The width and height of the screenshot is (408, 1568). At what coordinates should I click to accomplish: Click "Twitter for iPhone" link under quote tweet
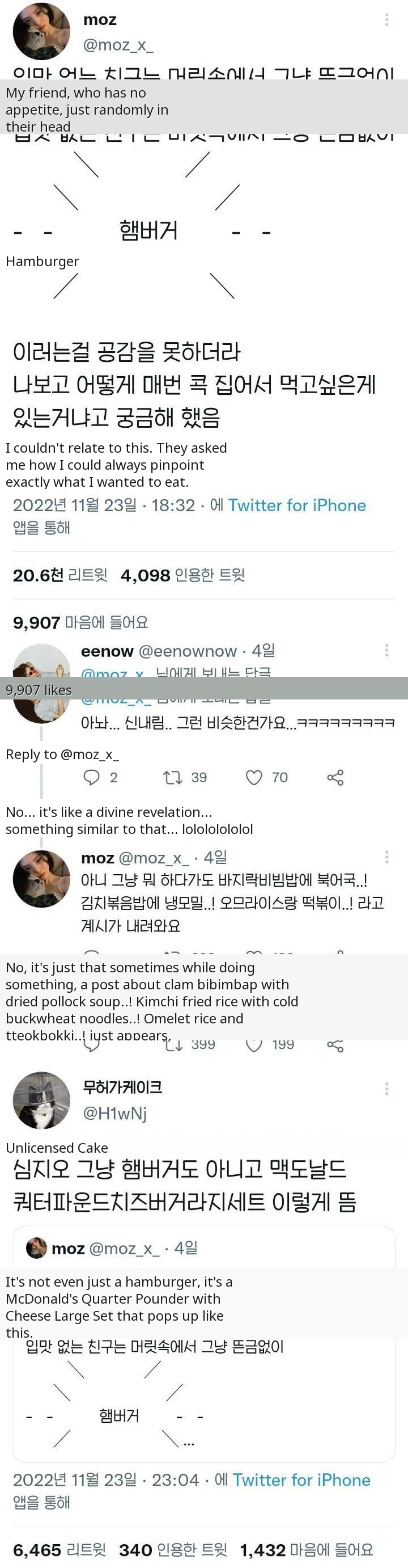(x=301, y=1480)
